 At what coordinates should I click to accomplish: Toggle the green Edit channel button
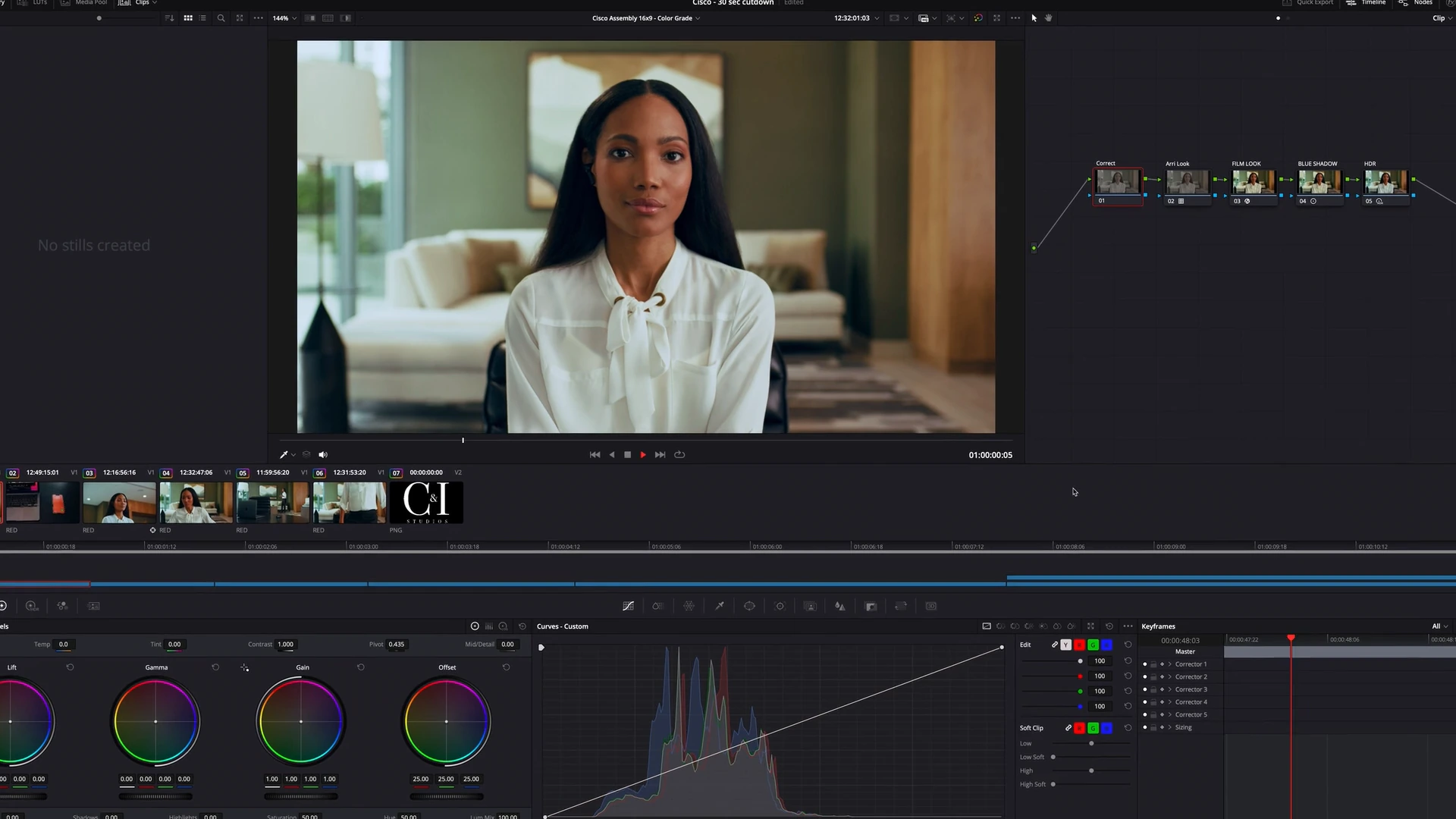[x=1093, y=645]
